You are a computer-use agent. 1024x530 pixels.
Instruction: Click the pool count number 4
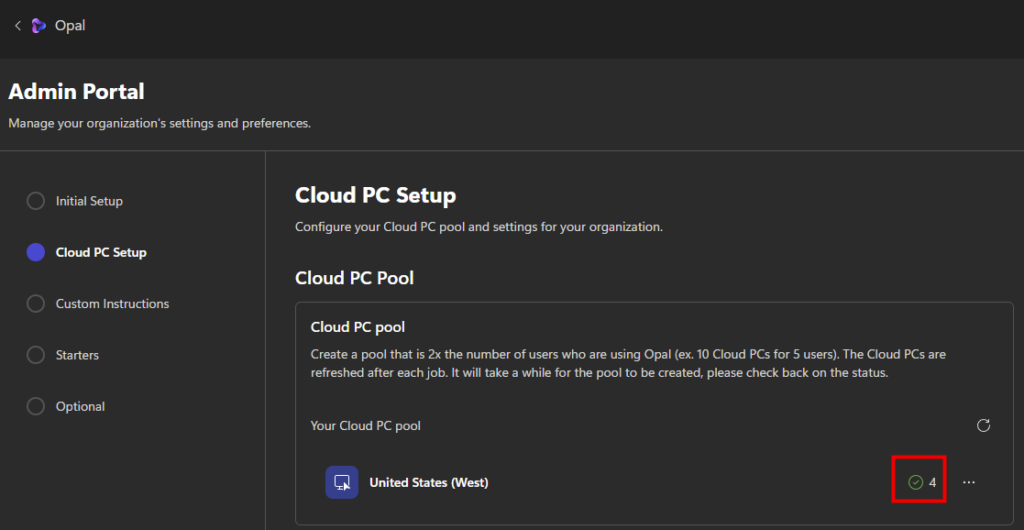(932, 483)
